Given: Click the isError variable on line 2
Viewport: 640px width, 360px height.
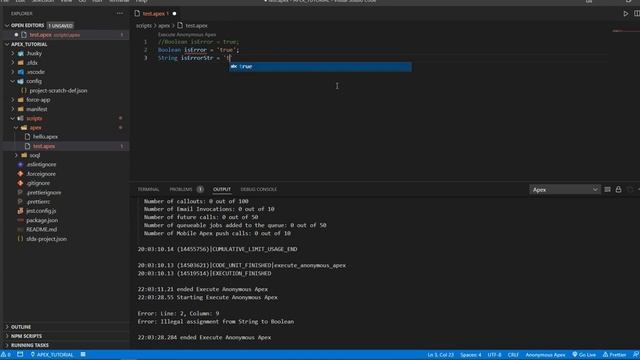Looking at the screenshot, I should pyautogui.click(x=195, y=50).
